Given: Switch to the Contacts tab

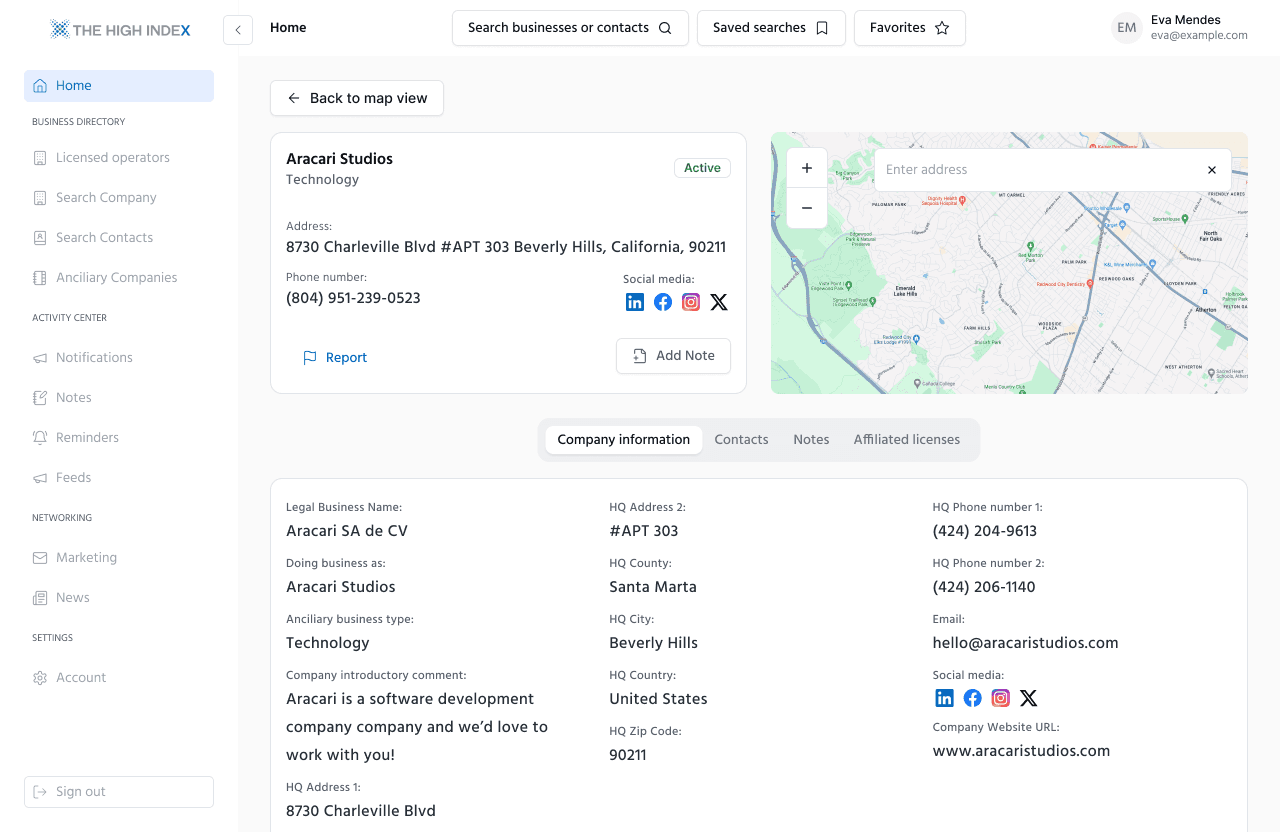Looking at the screenshot, I should click(742, 440).
